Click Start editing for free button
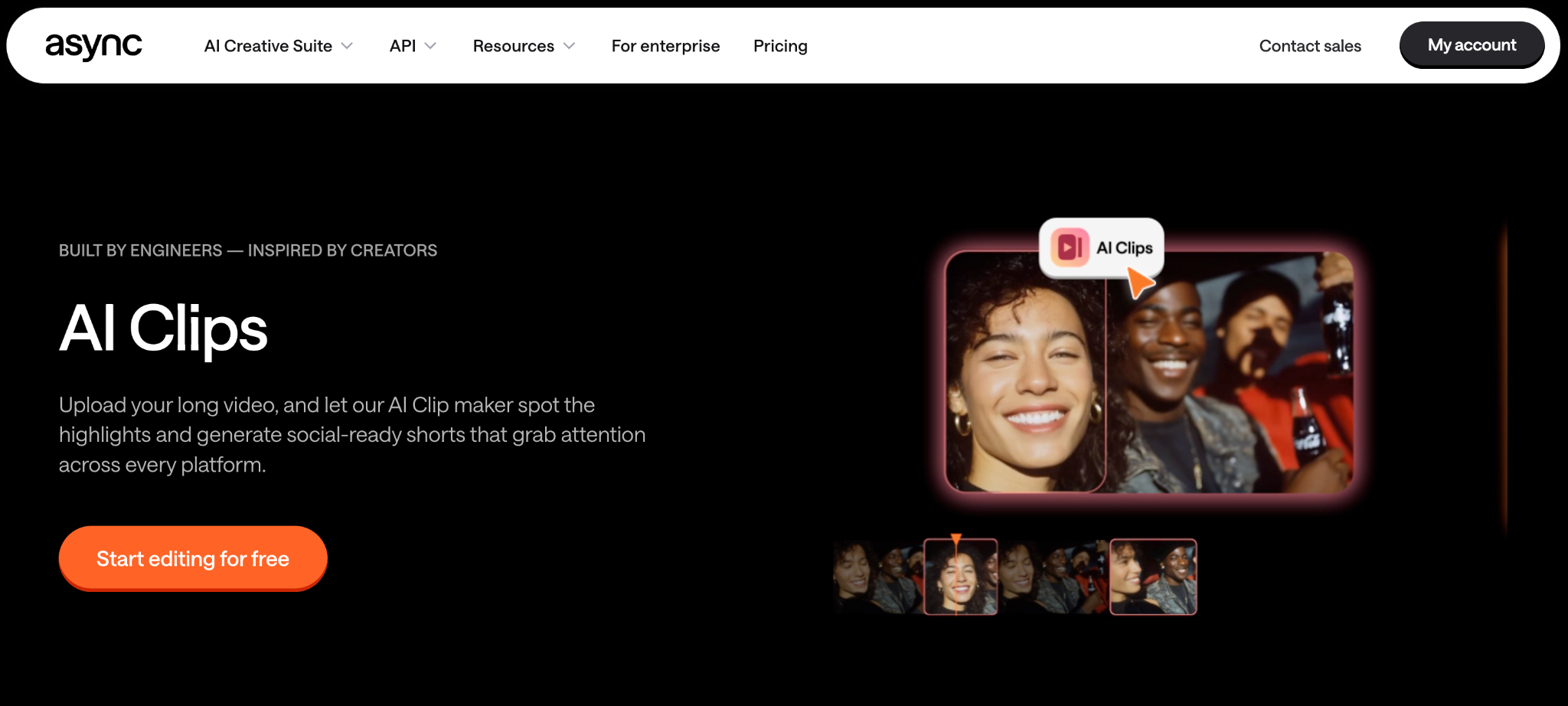 pyautogui.click(x=193, y=558)
